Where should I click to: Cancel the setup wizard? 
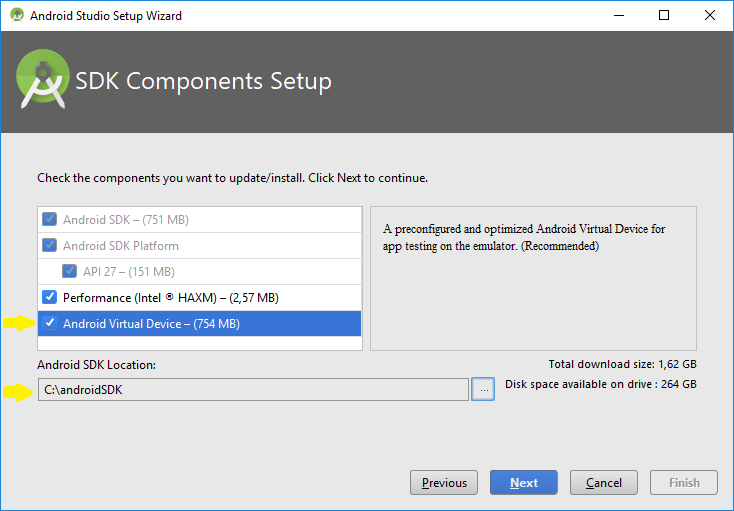click(604, 482)
